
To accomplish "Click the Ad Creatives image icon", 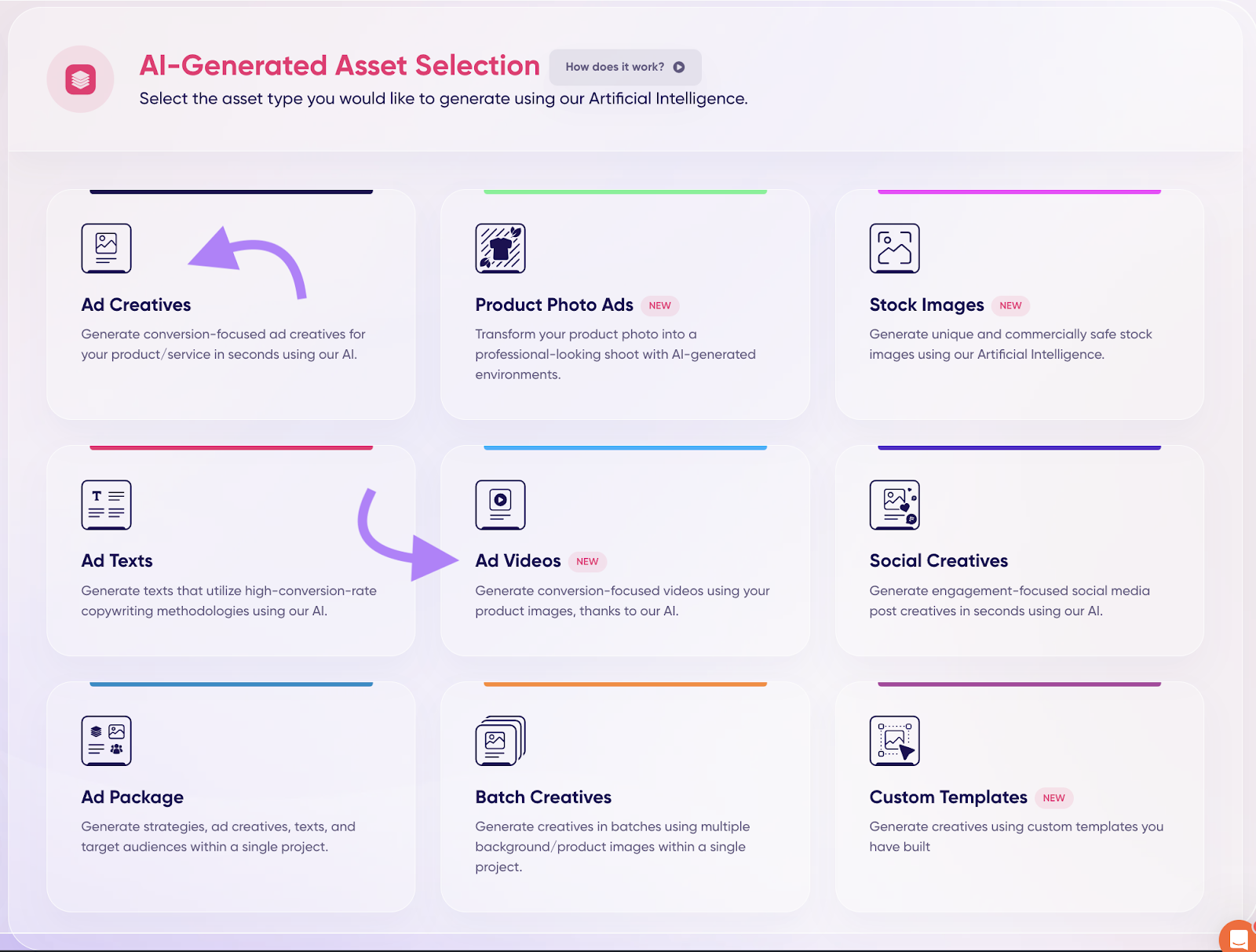I will pos(106,248).
